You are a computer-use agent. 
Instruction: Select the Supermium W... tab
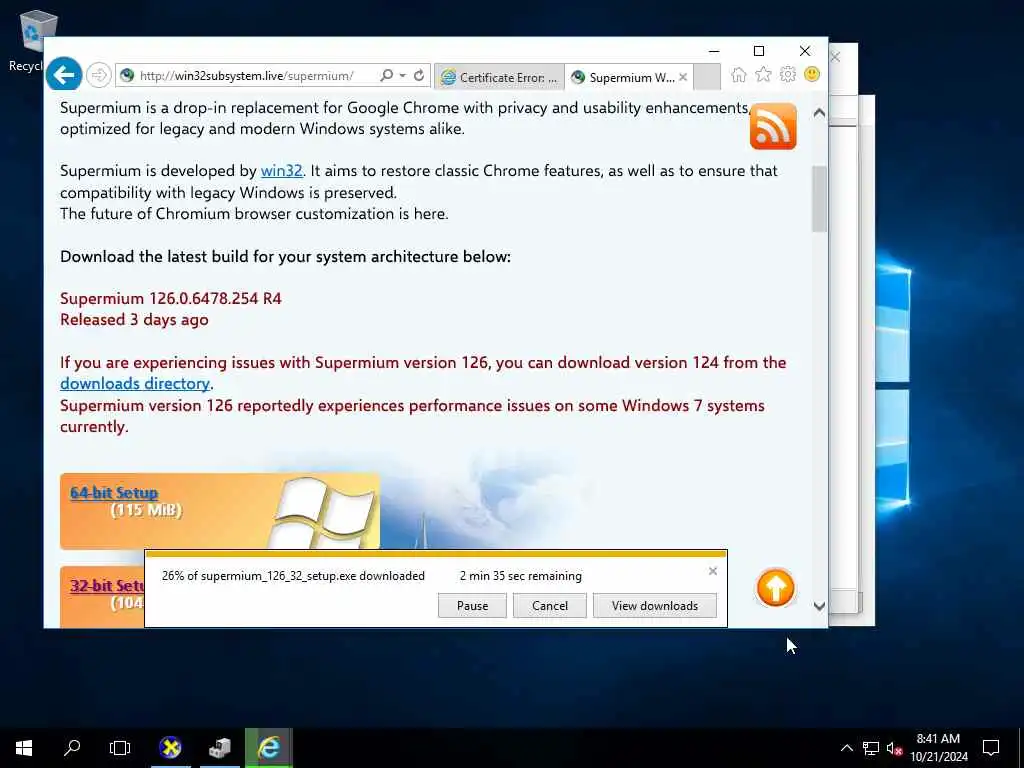click(622, 77)
